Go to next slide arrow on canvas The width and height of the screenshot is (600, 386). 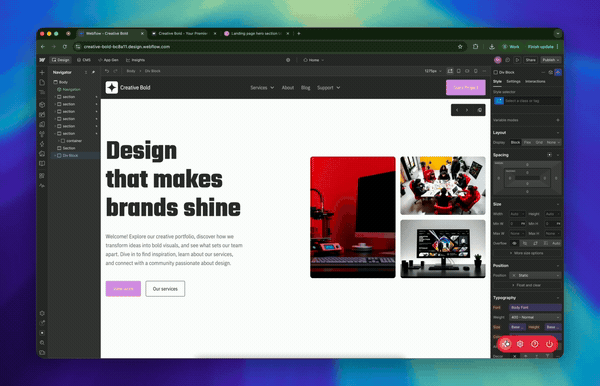tap(467, 110)
